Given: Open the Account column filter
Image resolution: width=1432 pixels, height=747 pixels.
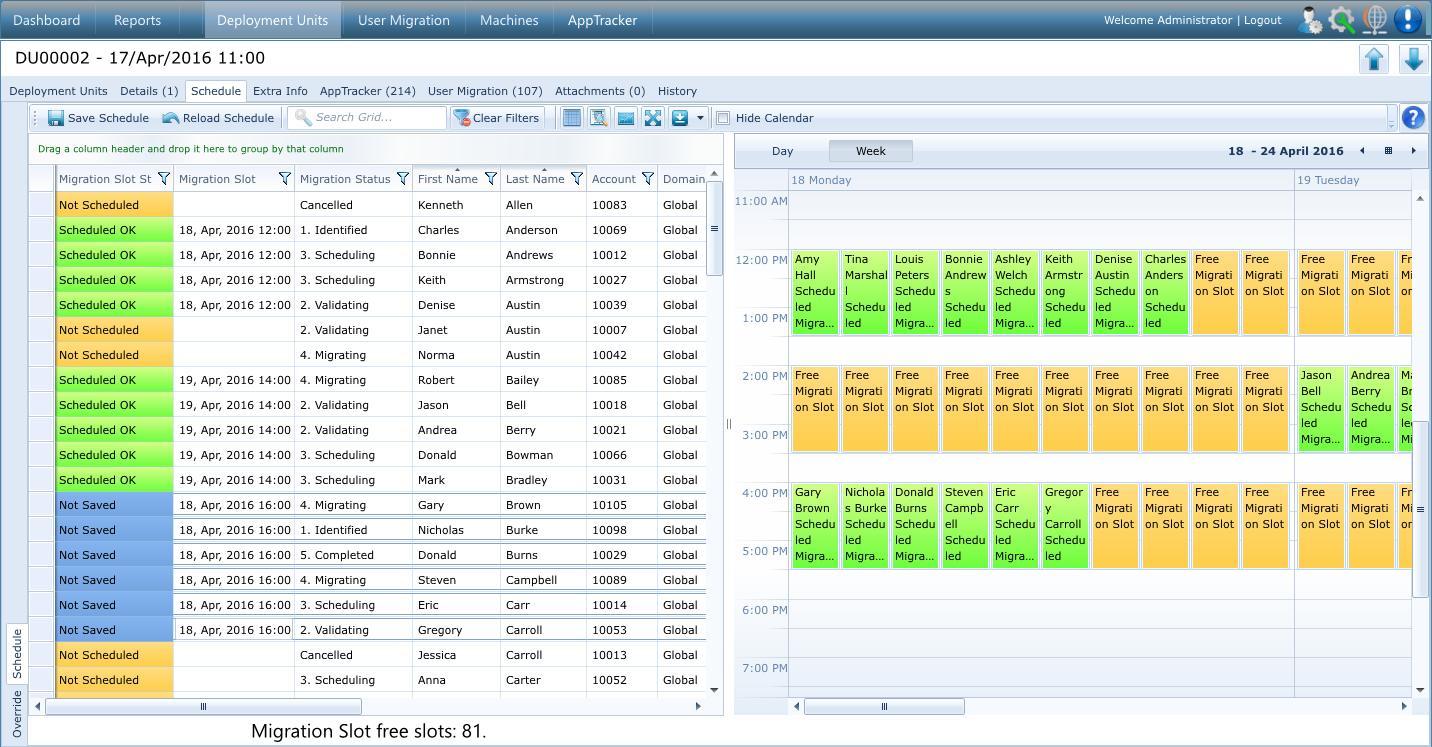Looking at the screenshot, I should pyautogui.click(x=648, y=179).
